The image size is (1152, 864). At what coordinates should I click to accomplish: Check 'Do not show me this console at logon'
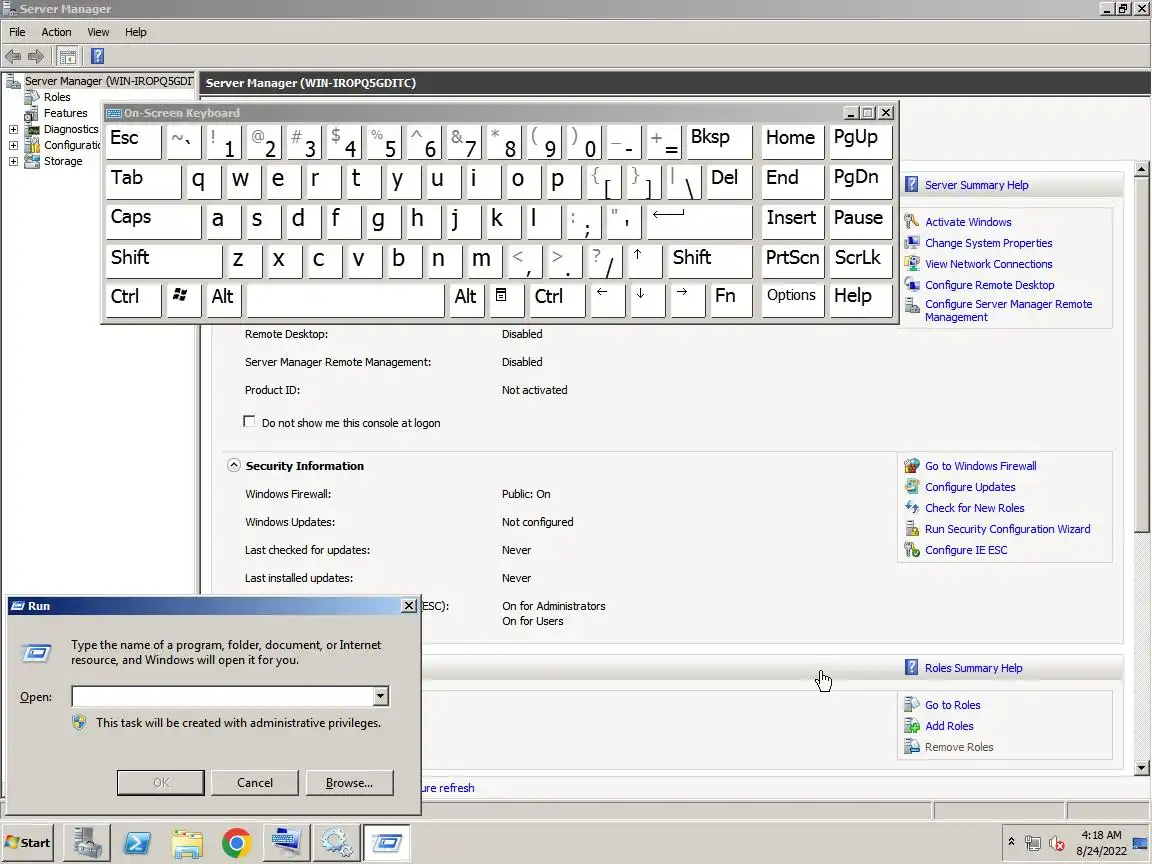coord(249,422)
